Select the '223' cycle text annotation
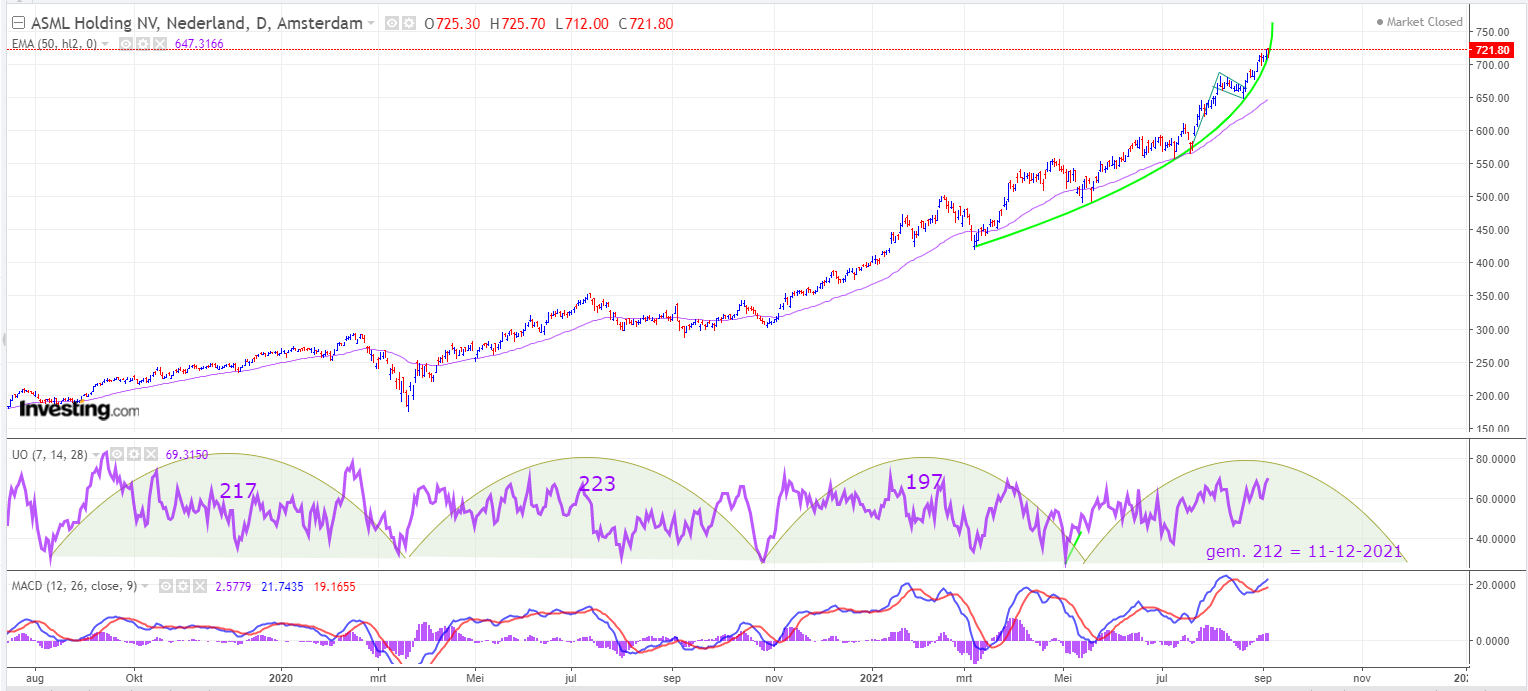The height and width of the screenshot is (691, 1528). [597, 484]
